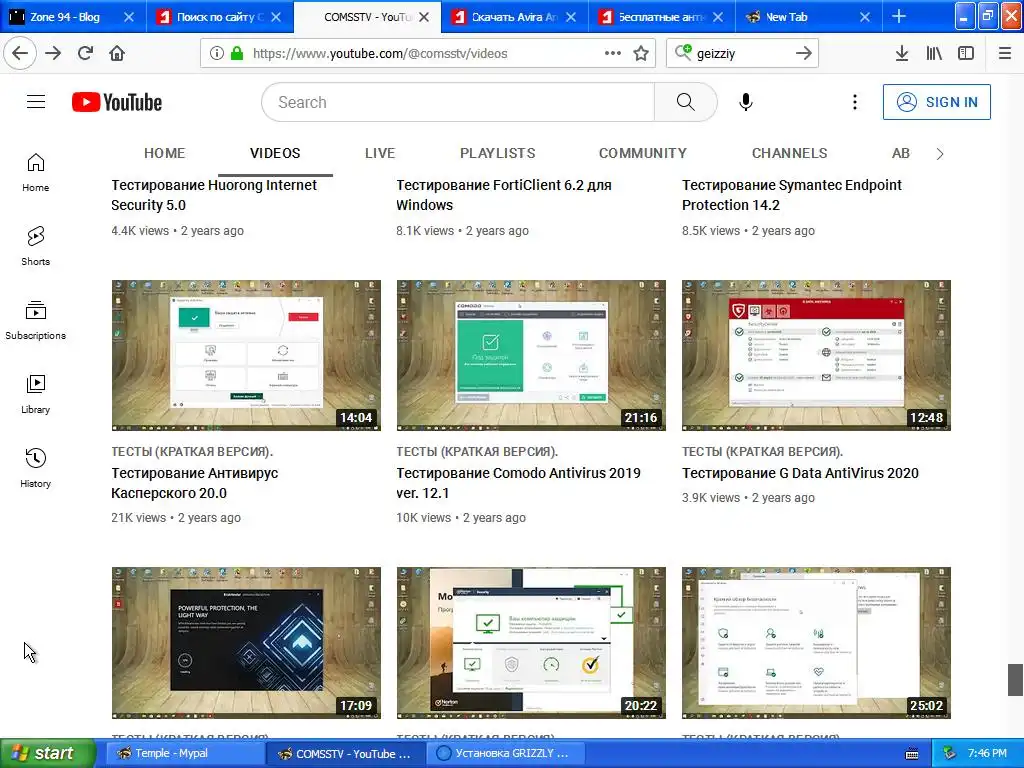Focus the YouTube Search field
The image size is (1024, 768).
(x=458, y=102)
